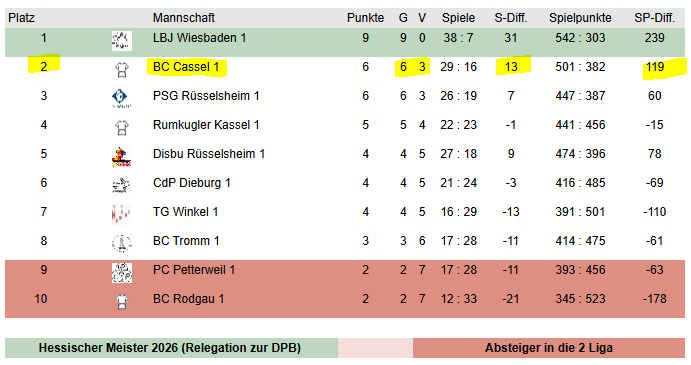Open the highlighted BC Cassel 1 team
691x365 pixels.
[x=186, y=67]
